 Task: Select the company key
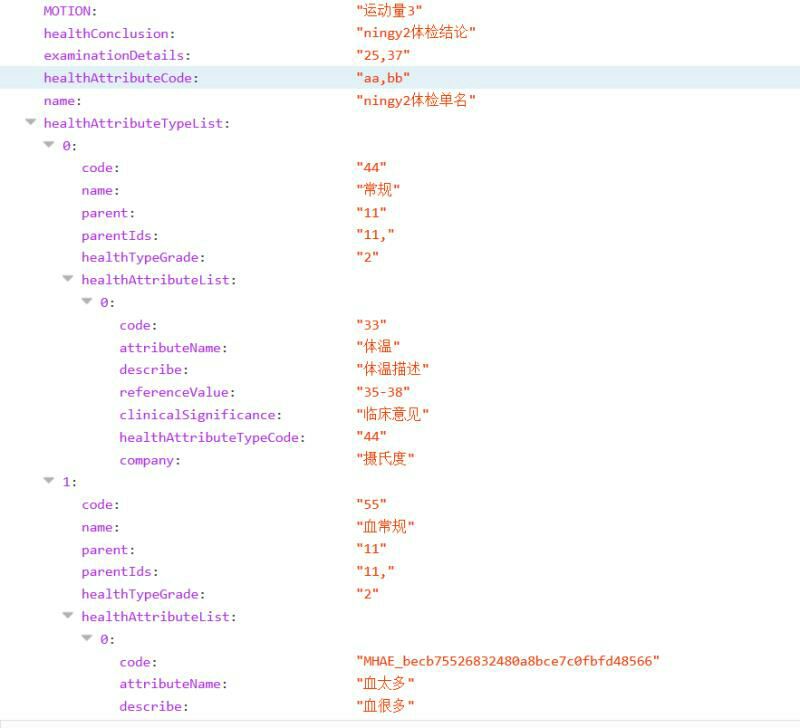[x=149, y=460]
